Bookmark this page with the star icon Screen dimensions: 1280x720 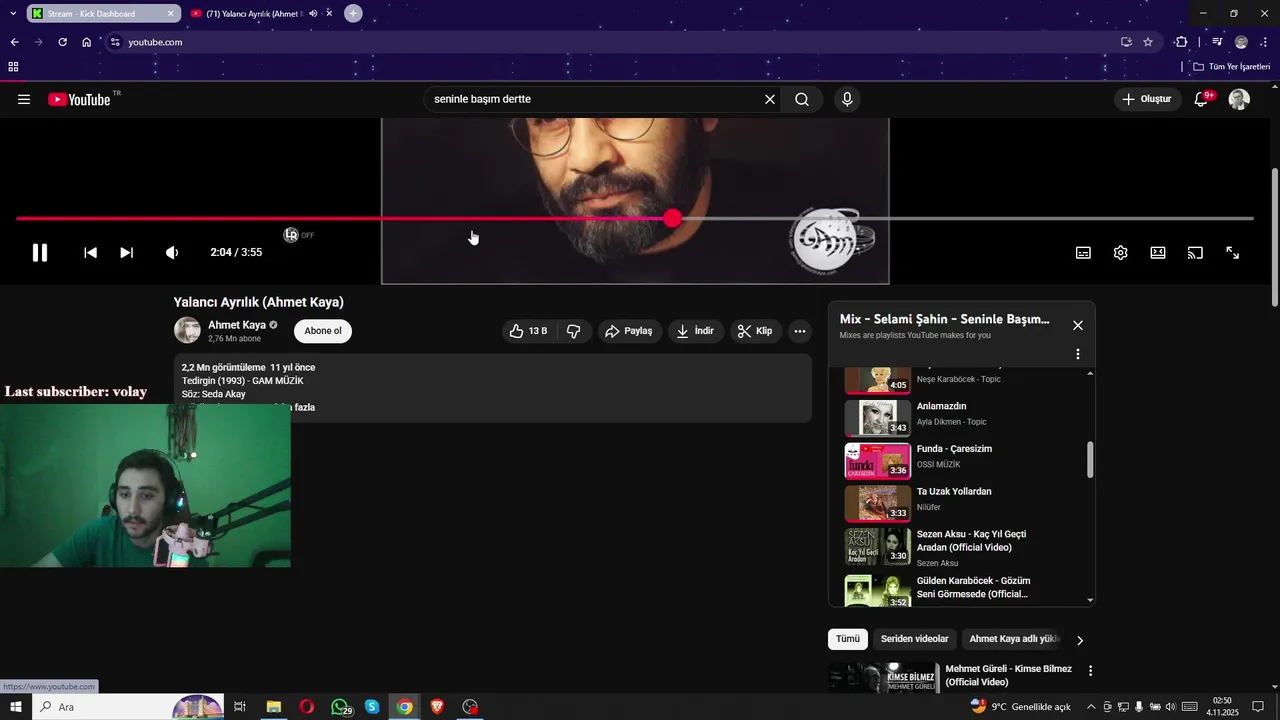pos(1148,42)
